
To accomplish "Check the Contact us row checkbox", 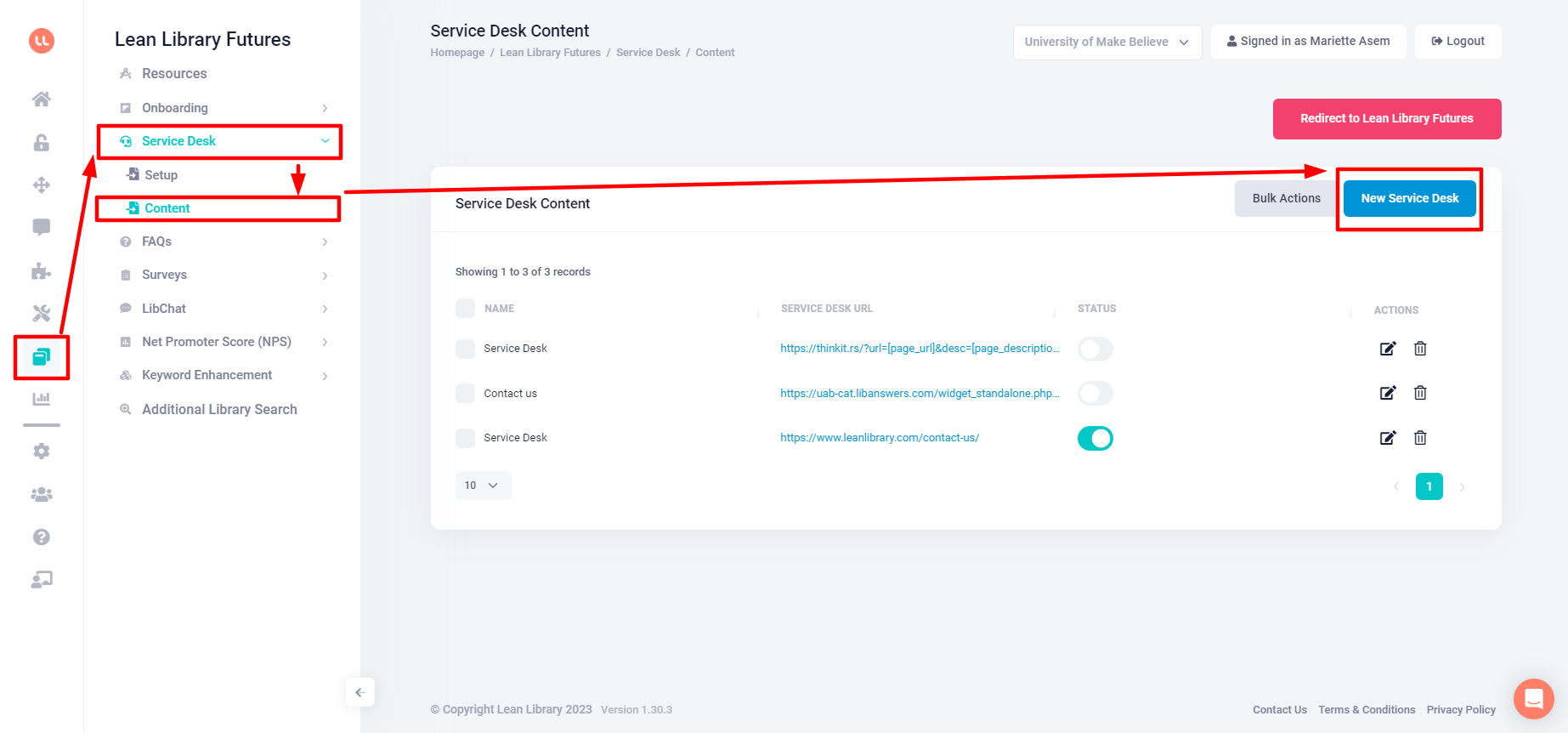I will click(x=465, y=393).
